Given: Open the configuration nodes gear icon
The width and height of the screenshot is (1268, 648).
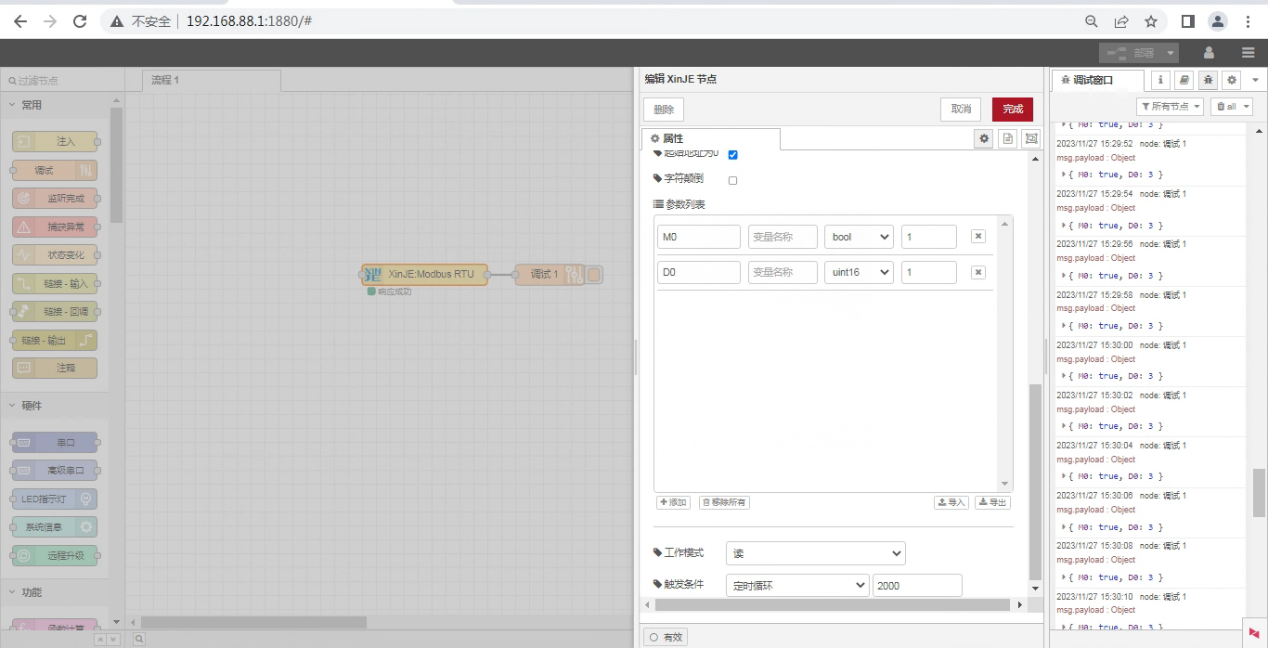Looking at the screenshot, I should (x=1232, y=80).
